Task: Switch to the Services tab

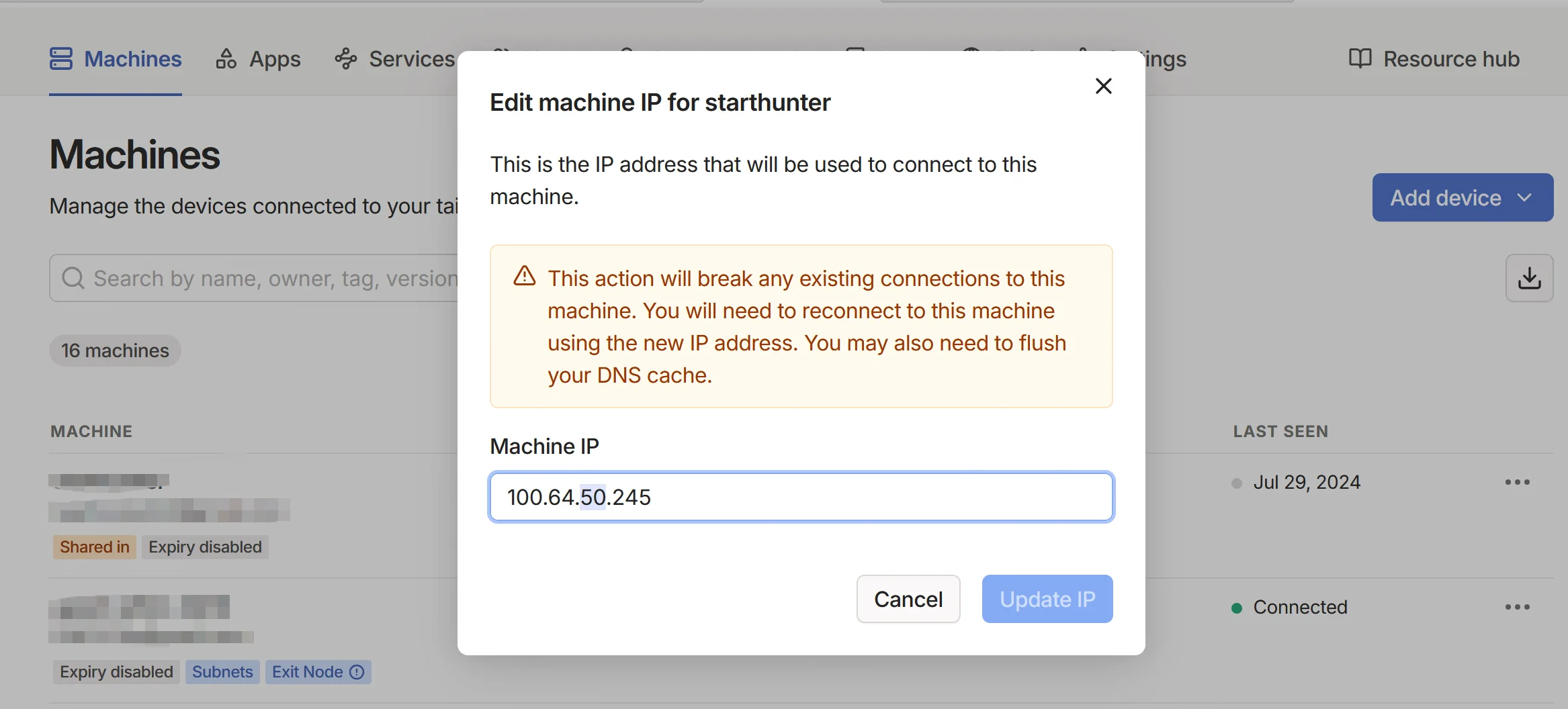Action: 395,59
